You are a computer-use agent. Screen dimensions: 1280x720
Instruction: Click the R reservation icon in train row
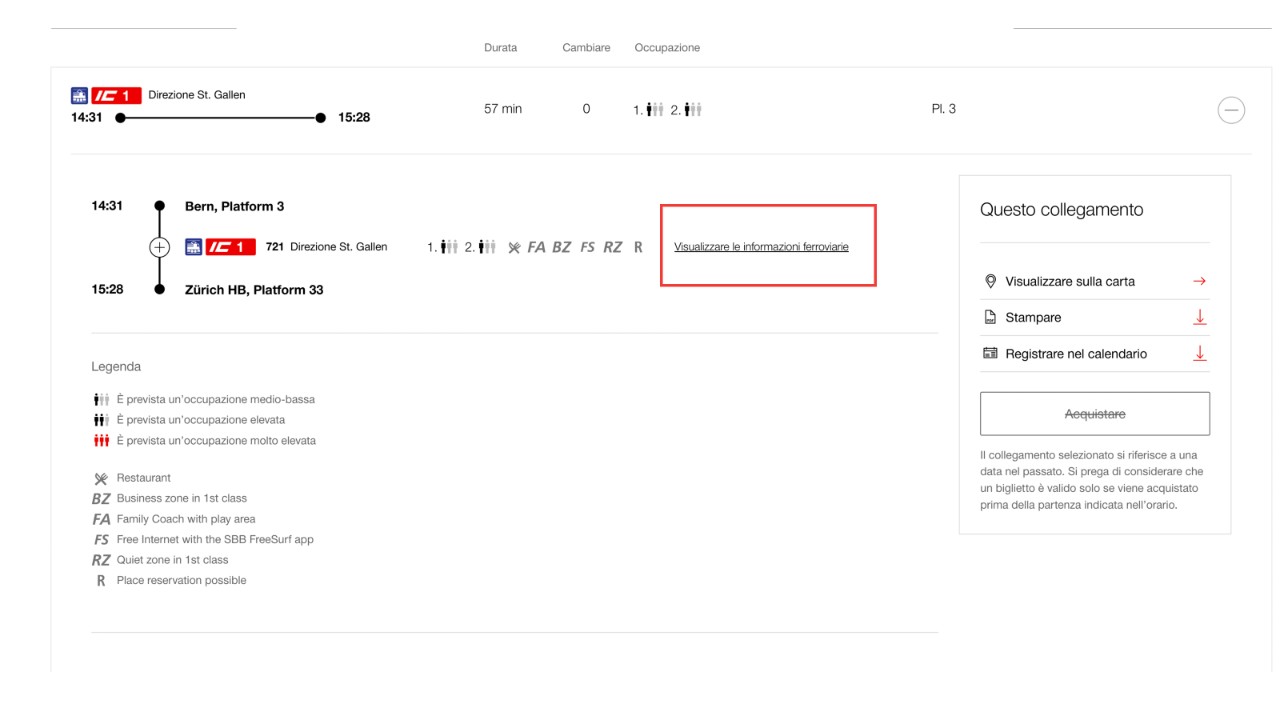(638, 247)
